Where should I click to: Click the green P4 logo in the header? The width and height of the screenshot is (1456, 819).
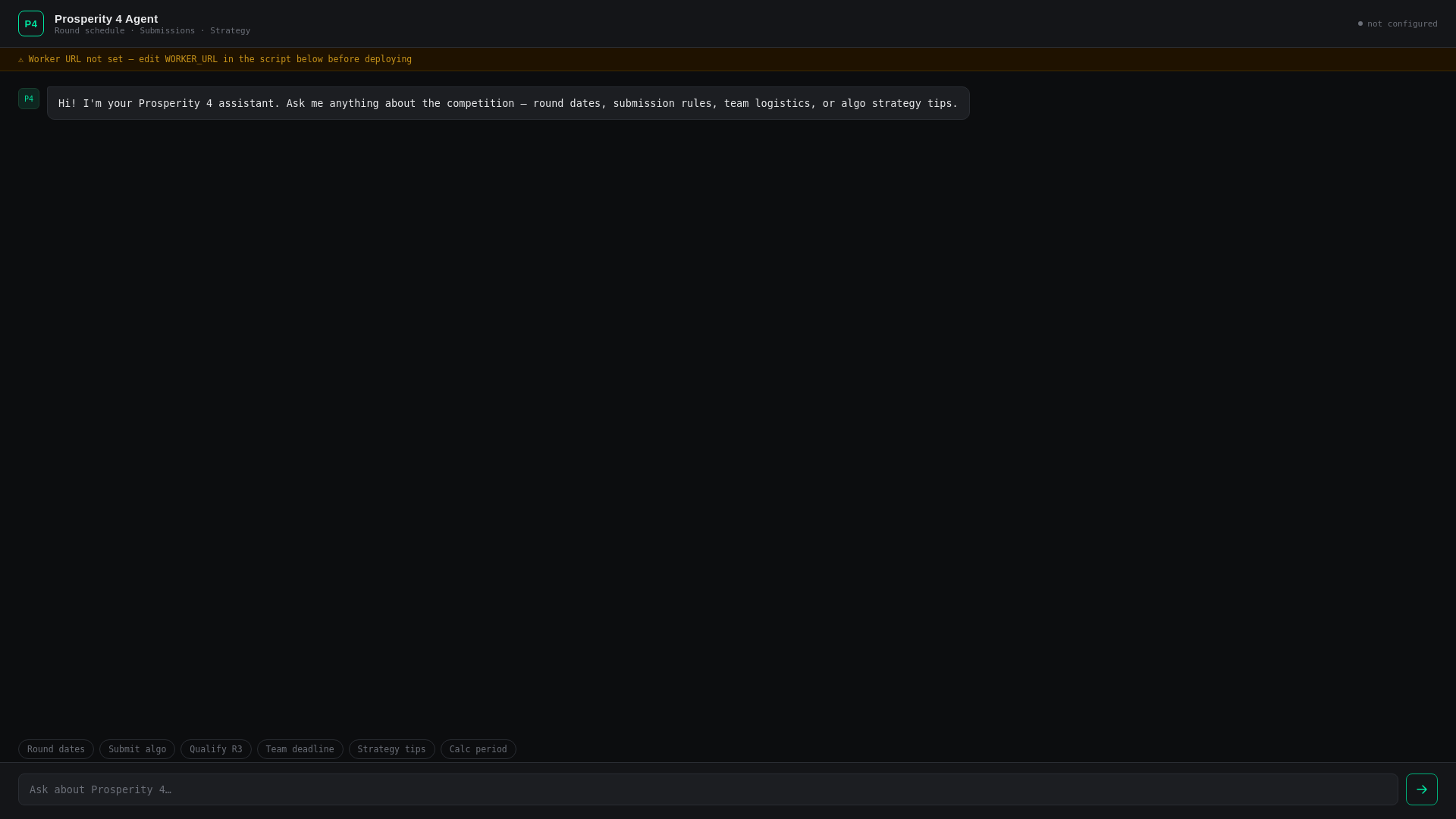point(31,24)
